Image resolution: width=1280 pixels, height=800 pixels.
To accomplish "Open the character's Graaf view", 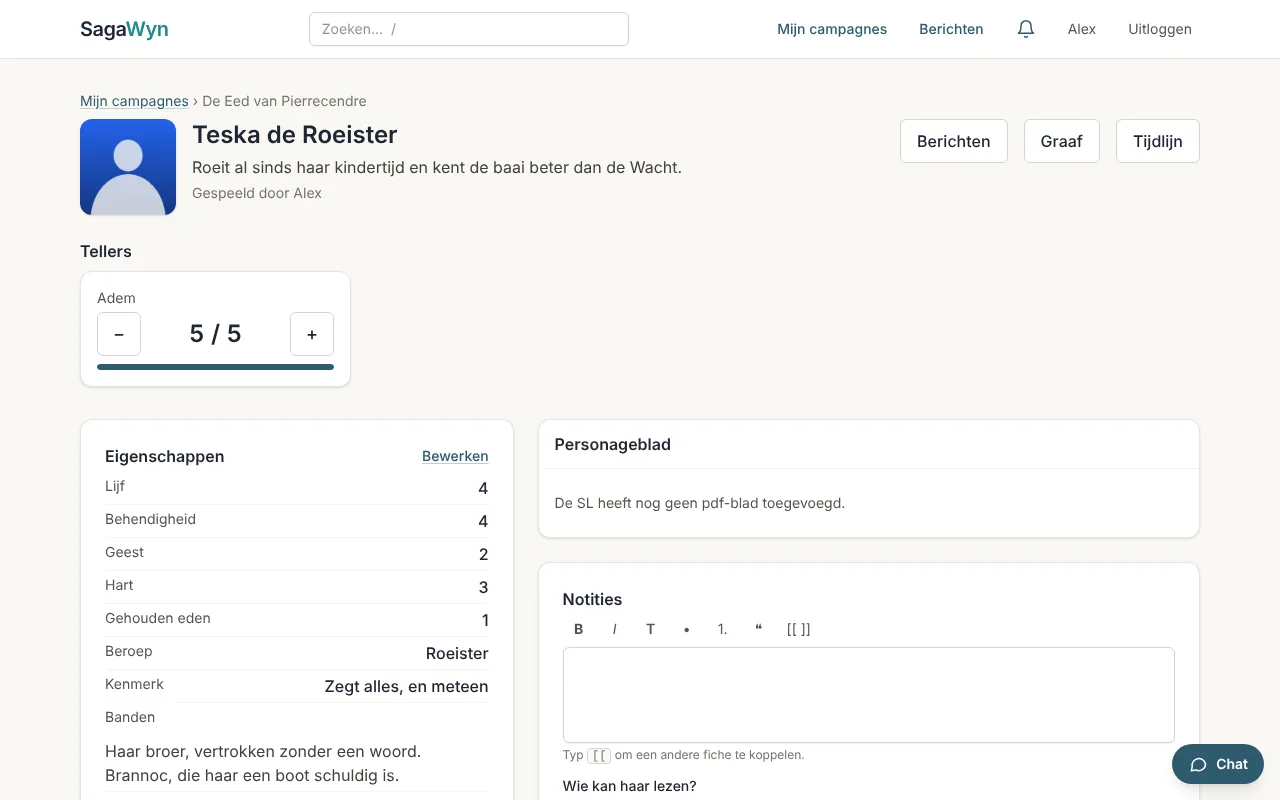I will click(1062, 141).
